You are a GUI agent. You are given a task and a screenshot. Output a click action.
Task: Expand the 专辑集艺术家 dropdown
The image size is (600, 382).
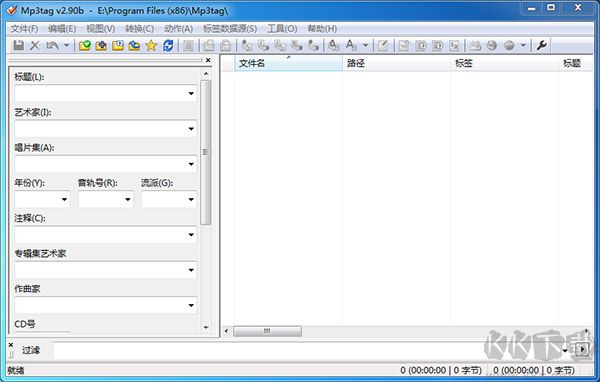pos(191,270)
